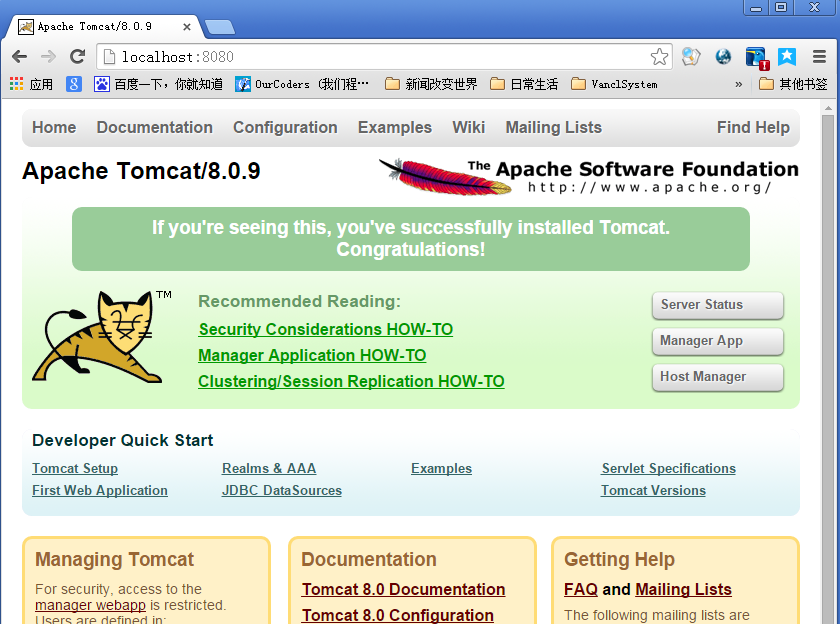840x624 pixels.
Task: Open Examples link under Developer Quick Start
Action: [x=441, y=469]
